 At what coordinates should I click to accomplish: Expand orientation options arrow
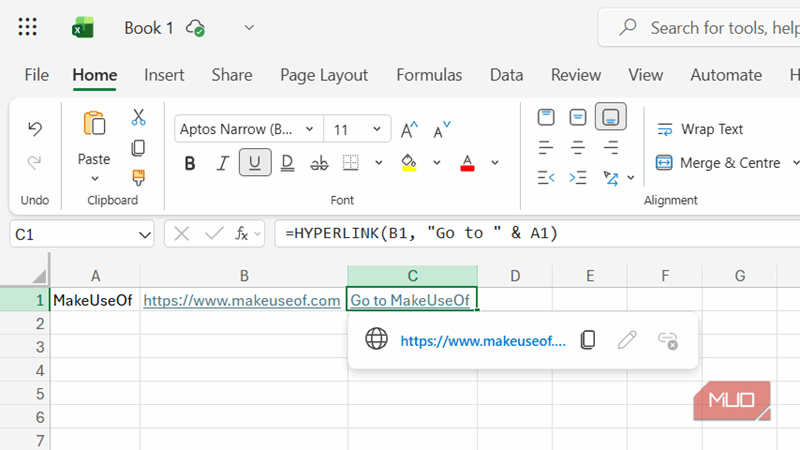pos(631,178)
